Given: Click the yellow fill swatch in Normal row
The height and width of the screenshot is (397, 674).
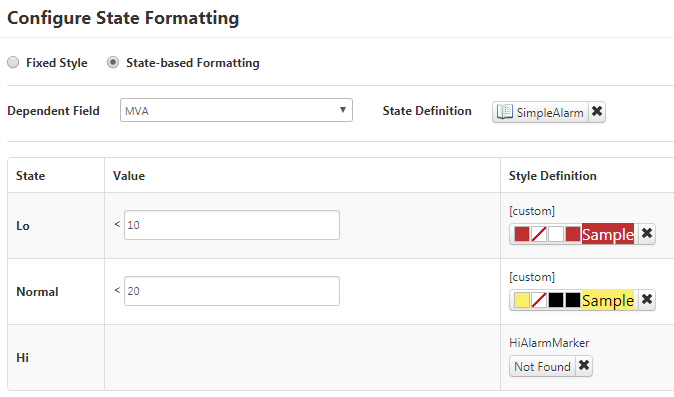Looking at the screenshot, I should 522,300.
